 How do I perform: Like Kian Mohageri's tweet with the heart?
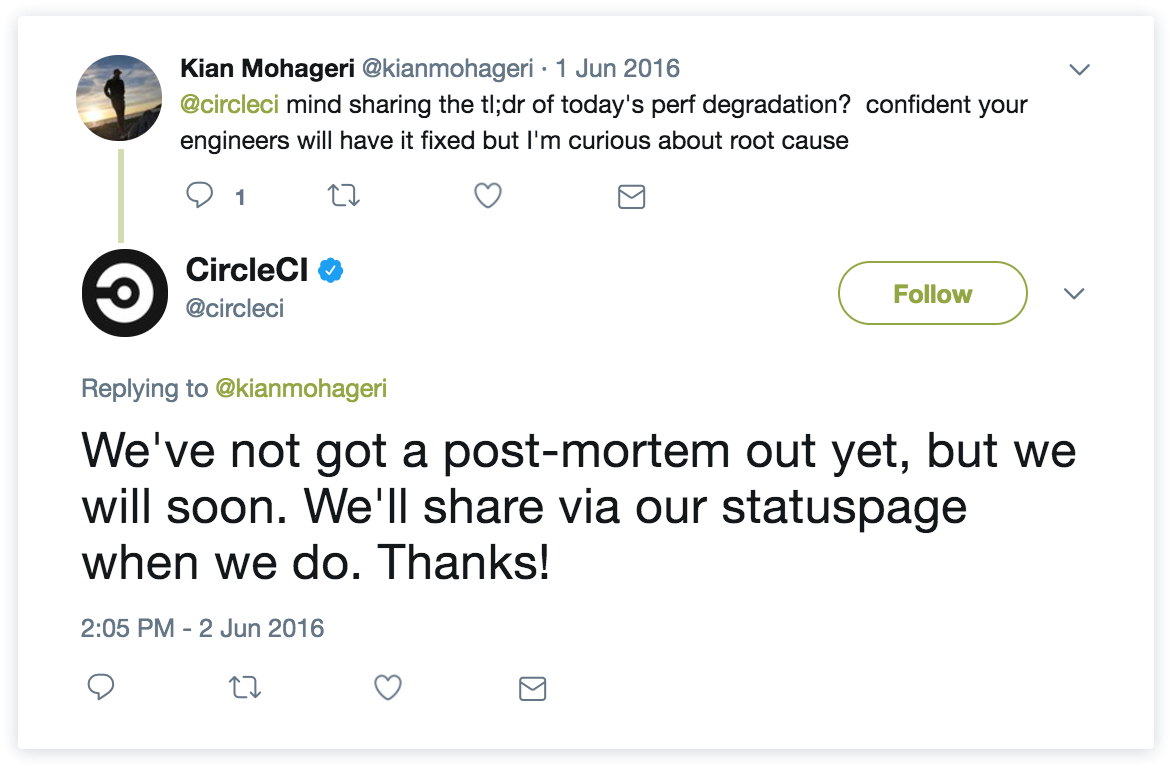pyautogui.click(x=487, y=196)
